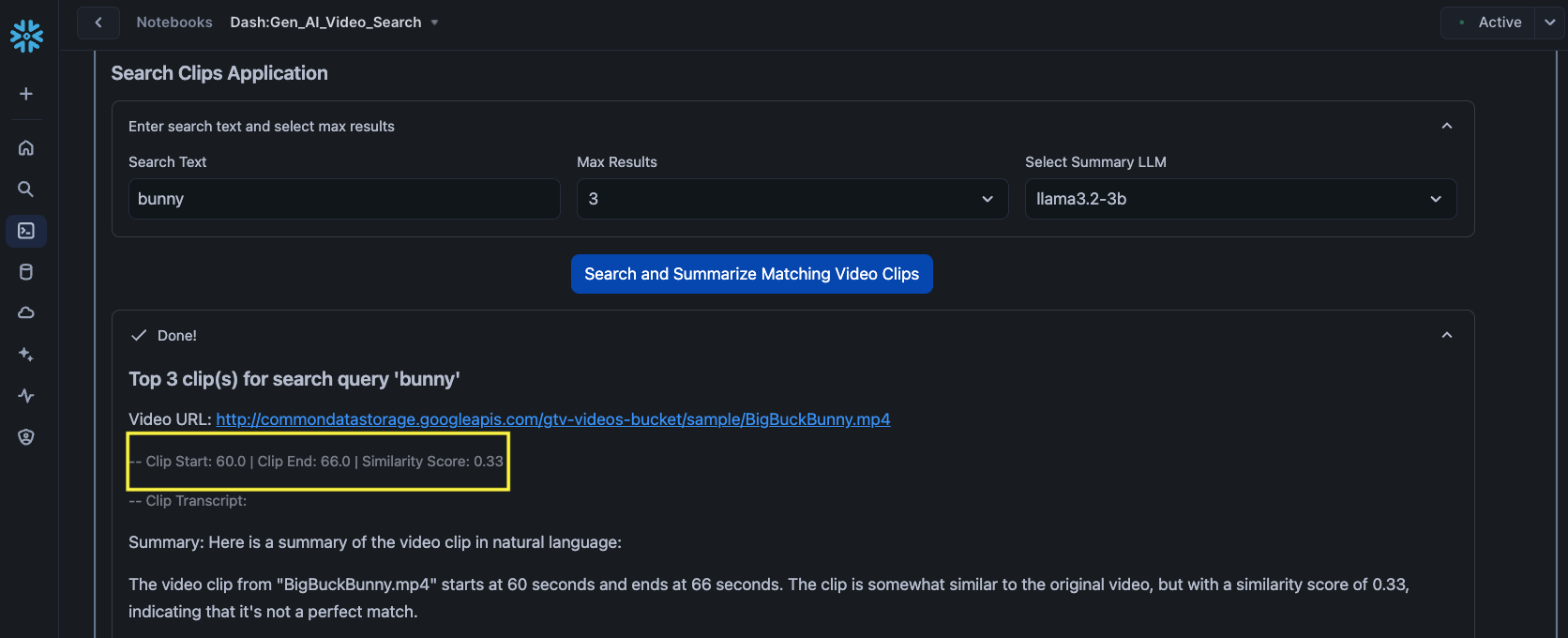Click the Search Text field containing 'bunny'

[x=344, y=199]
